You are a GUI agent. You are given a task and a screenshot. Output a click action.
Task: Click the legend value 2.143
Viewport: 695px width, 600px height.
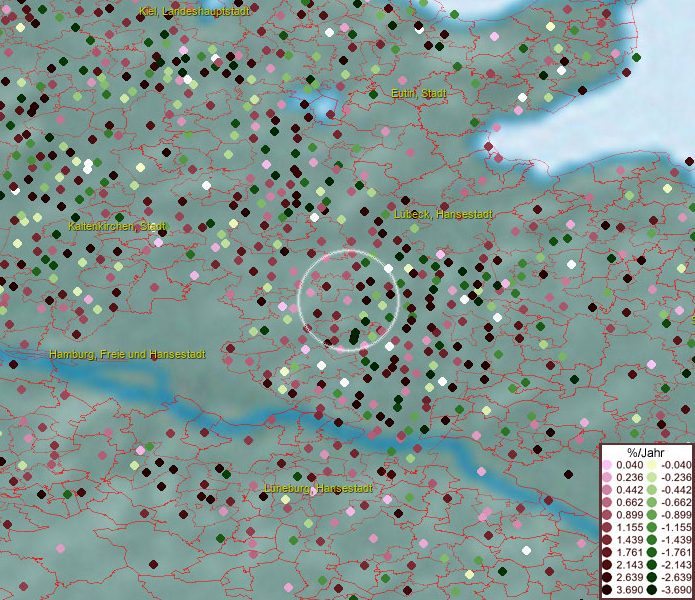[x=629, y=565]
